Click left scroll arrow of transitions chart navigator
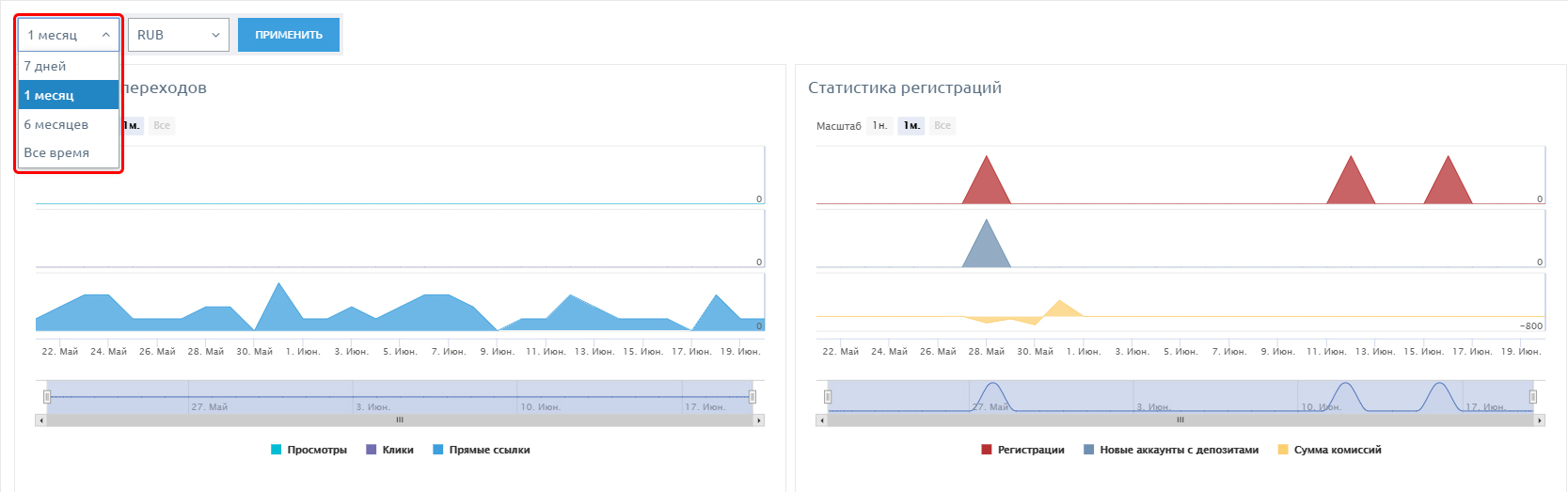 tap(40, 421)
